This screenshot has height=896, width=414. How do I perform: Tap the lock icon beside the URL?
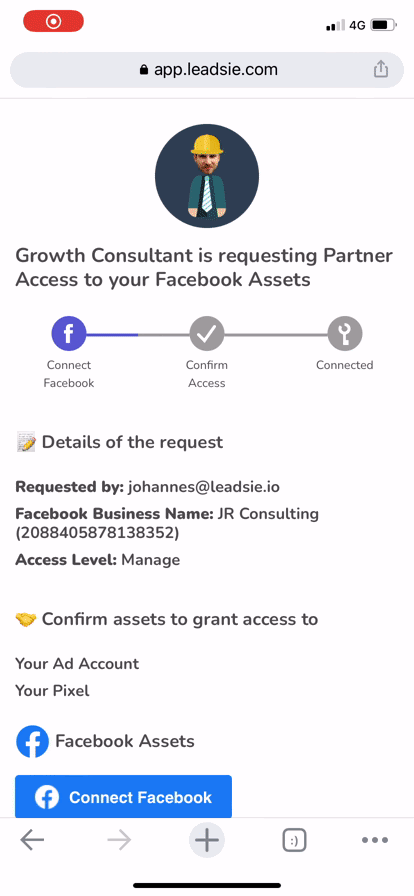[x=144, y=70]
